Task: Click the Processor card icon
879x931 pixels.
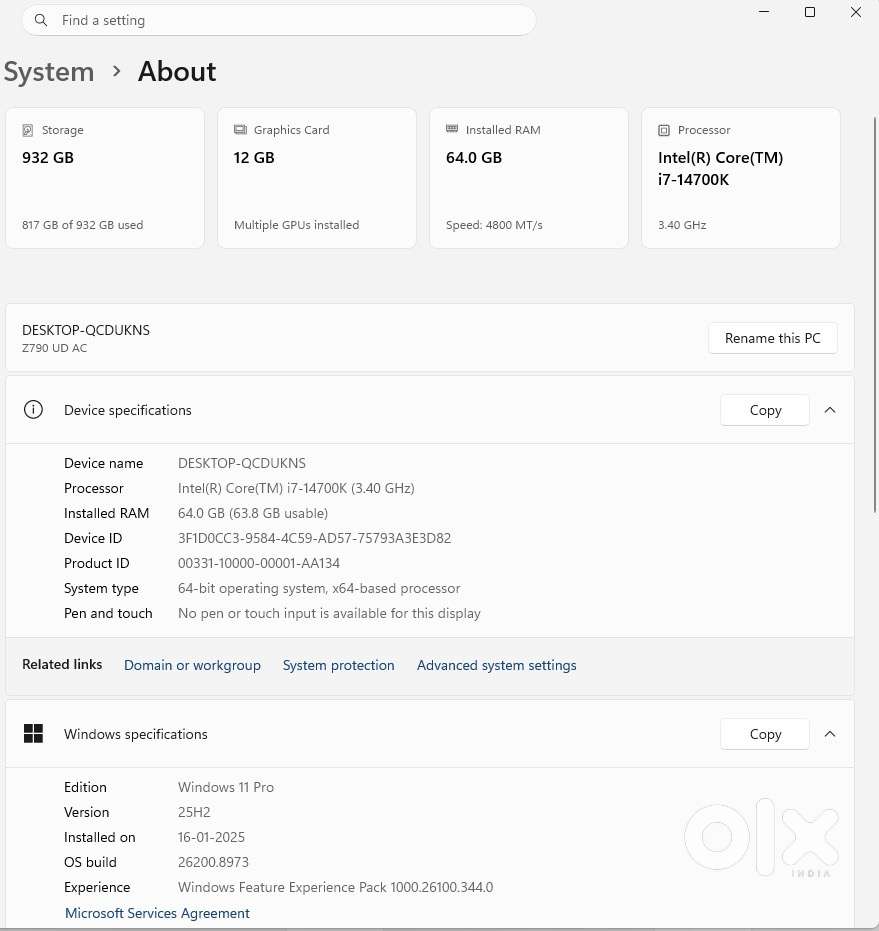Action: pyautogui.click(x=664, y=130)
